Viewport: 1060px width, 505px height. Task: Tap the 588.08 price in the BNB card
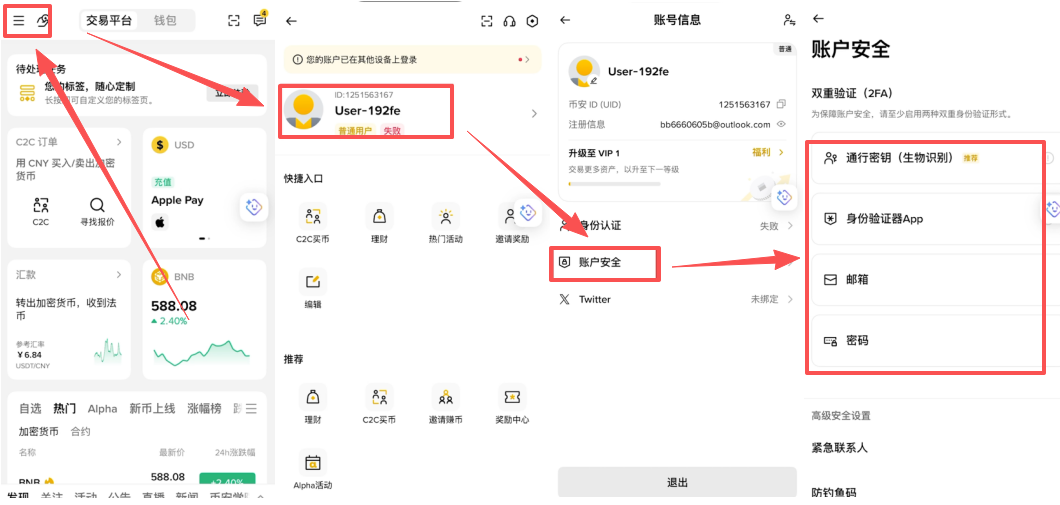[x=174, y=306]
